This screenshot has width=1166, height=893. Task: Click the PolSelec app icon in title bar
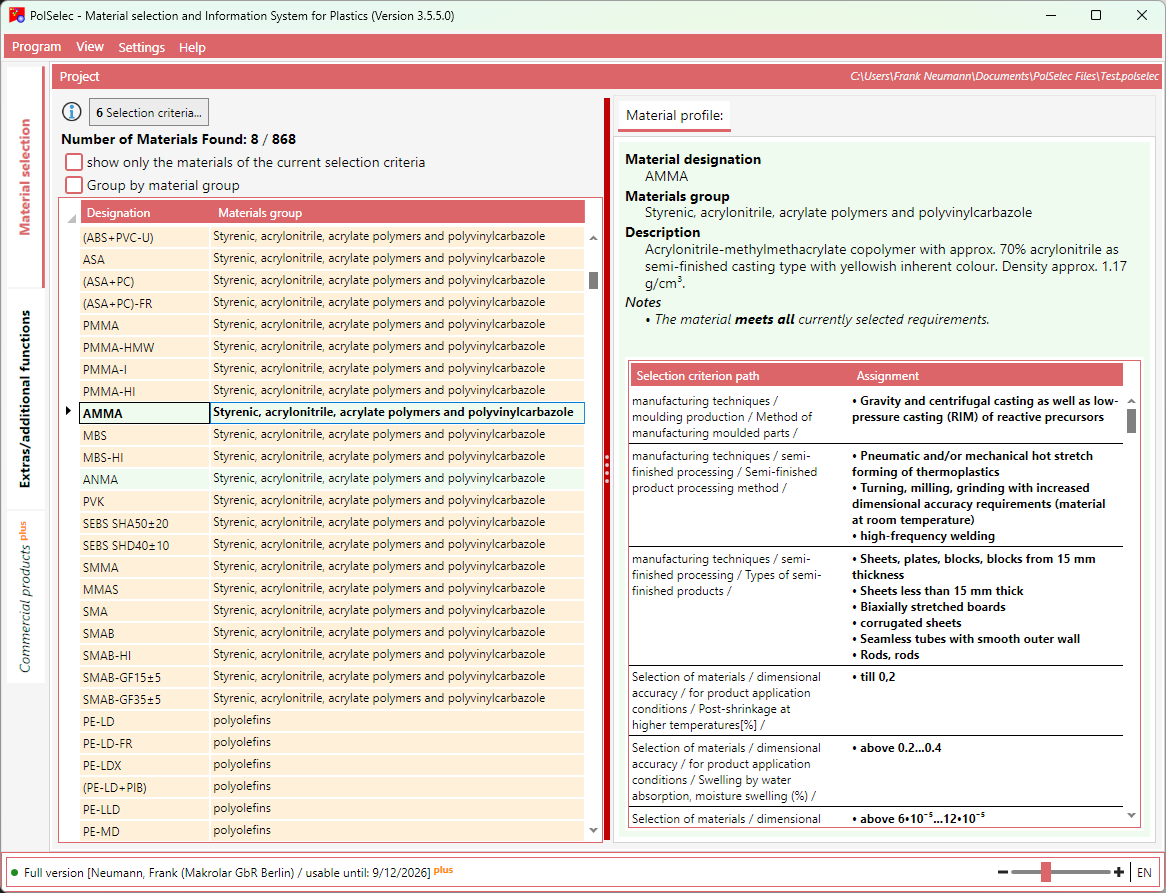pyautogui.click(x=17, y=15)
